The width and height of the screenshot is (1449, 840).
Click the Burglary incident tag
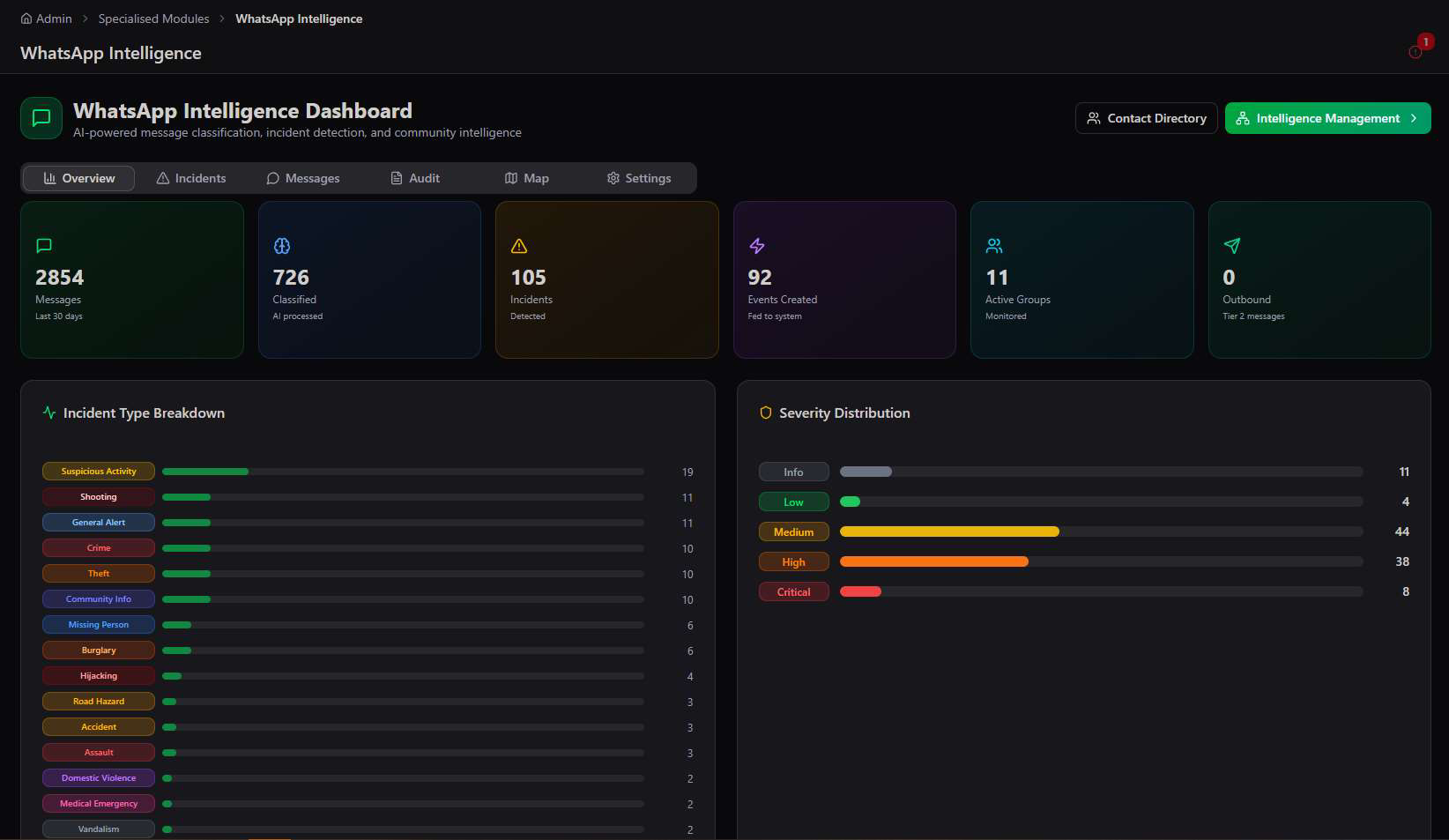point(99,650)
